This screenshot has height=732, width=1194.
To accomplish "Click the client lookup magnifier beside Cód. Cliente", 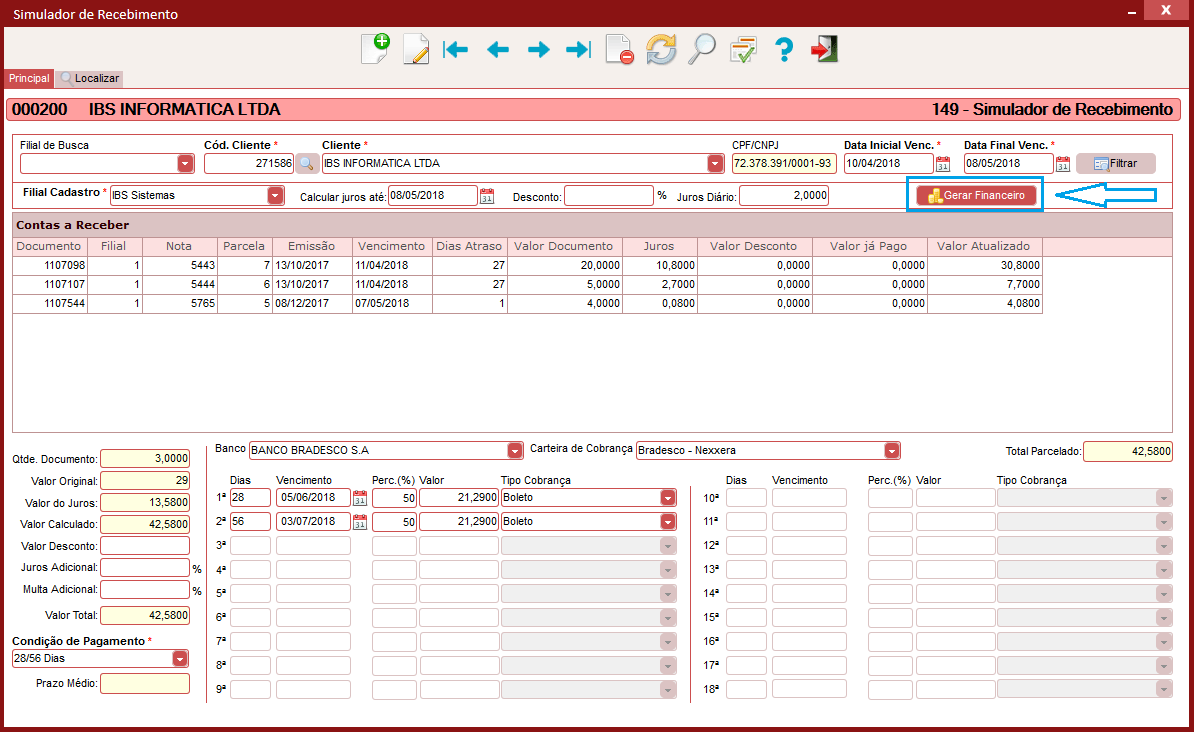I will point(306,164).
